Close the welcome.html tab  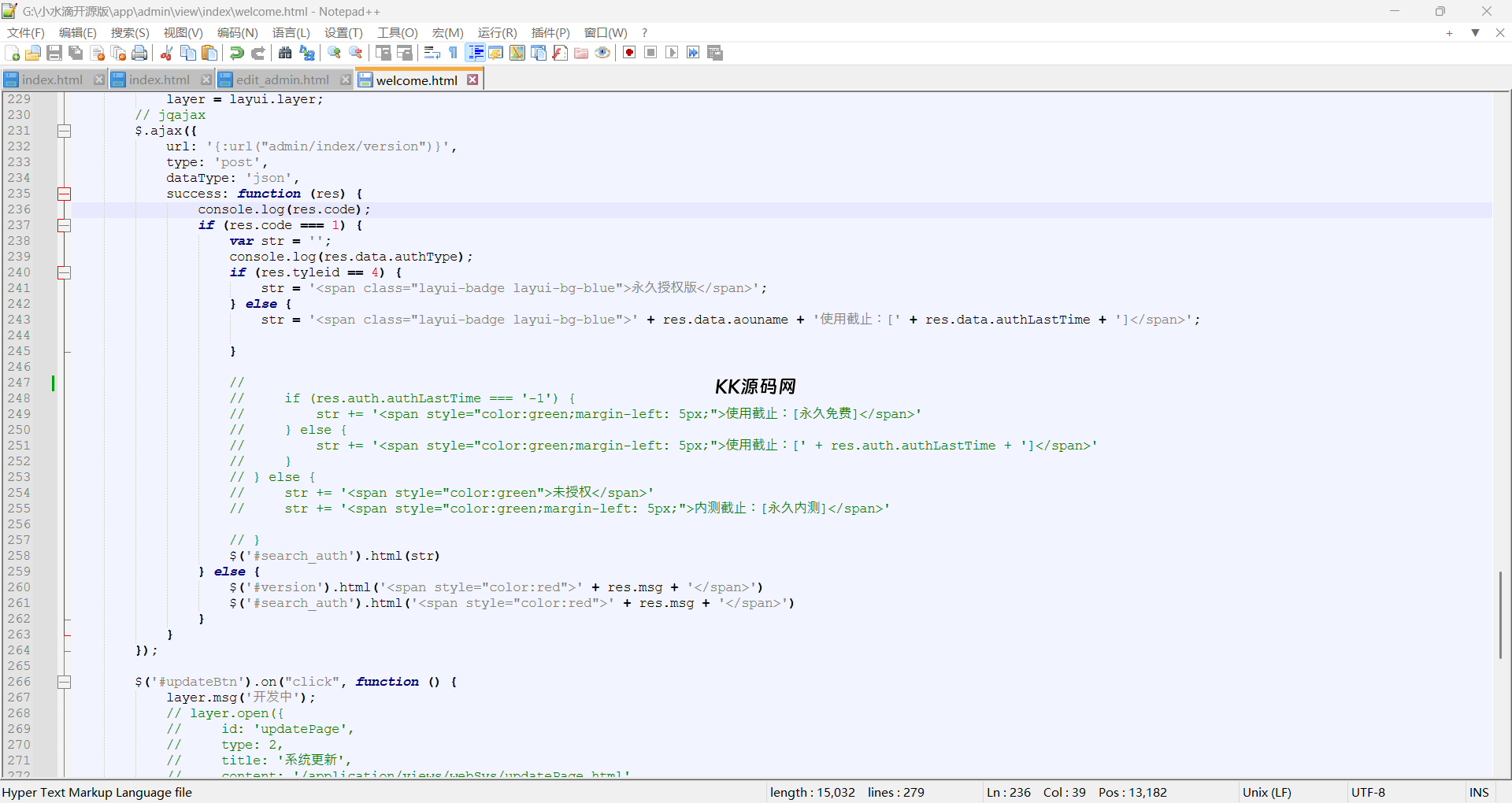[x=472, y=80]
